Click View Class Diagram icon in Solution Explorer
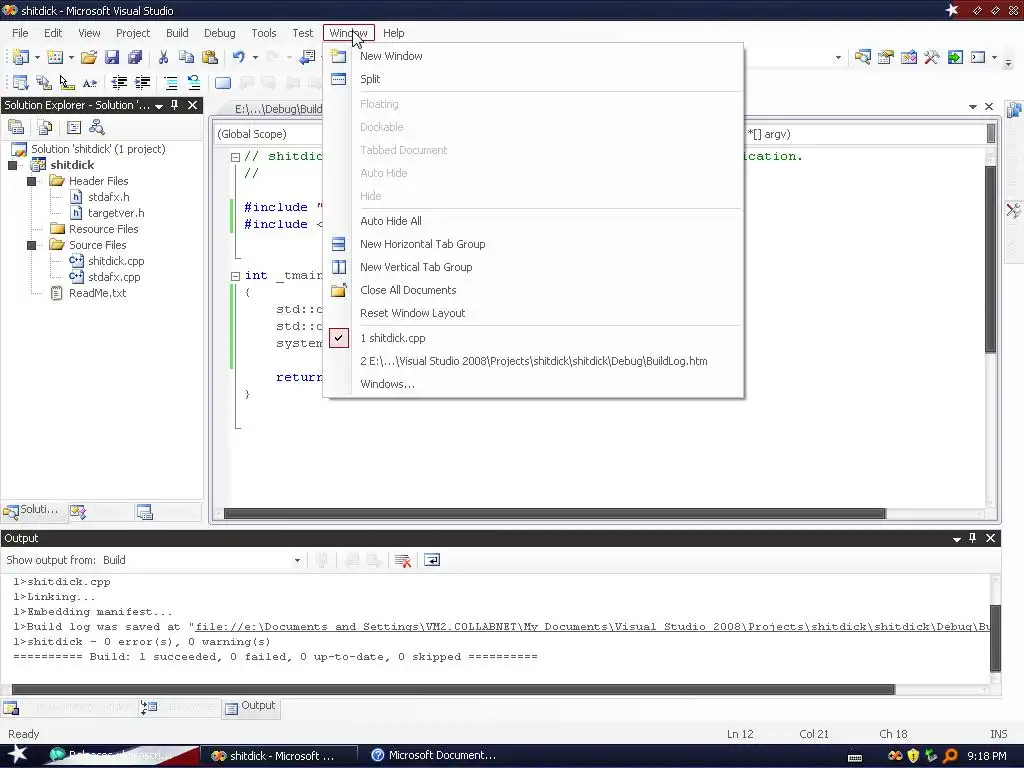Image resolution: width=1024 pixels, height=768 pixels. pos(97,127)
